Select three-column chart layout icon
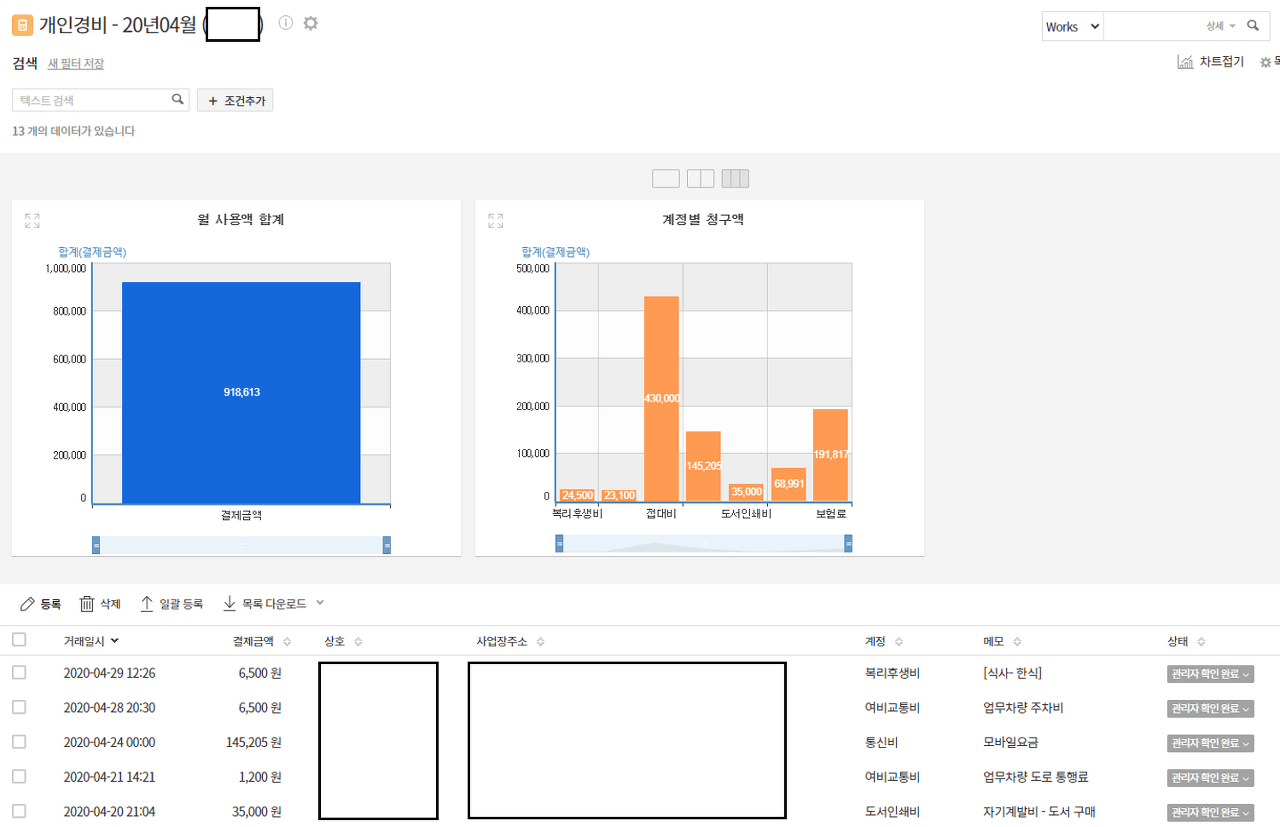 click(x=736, y=179)
